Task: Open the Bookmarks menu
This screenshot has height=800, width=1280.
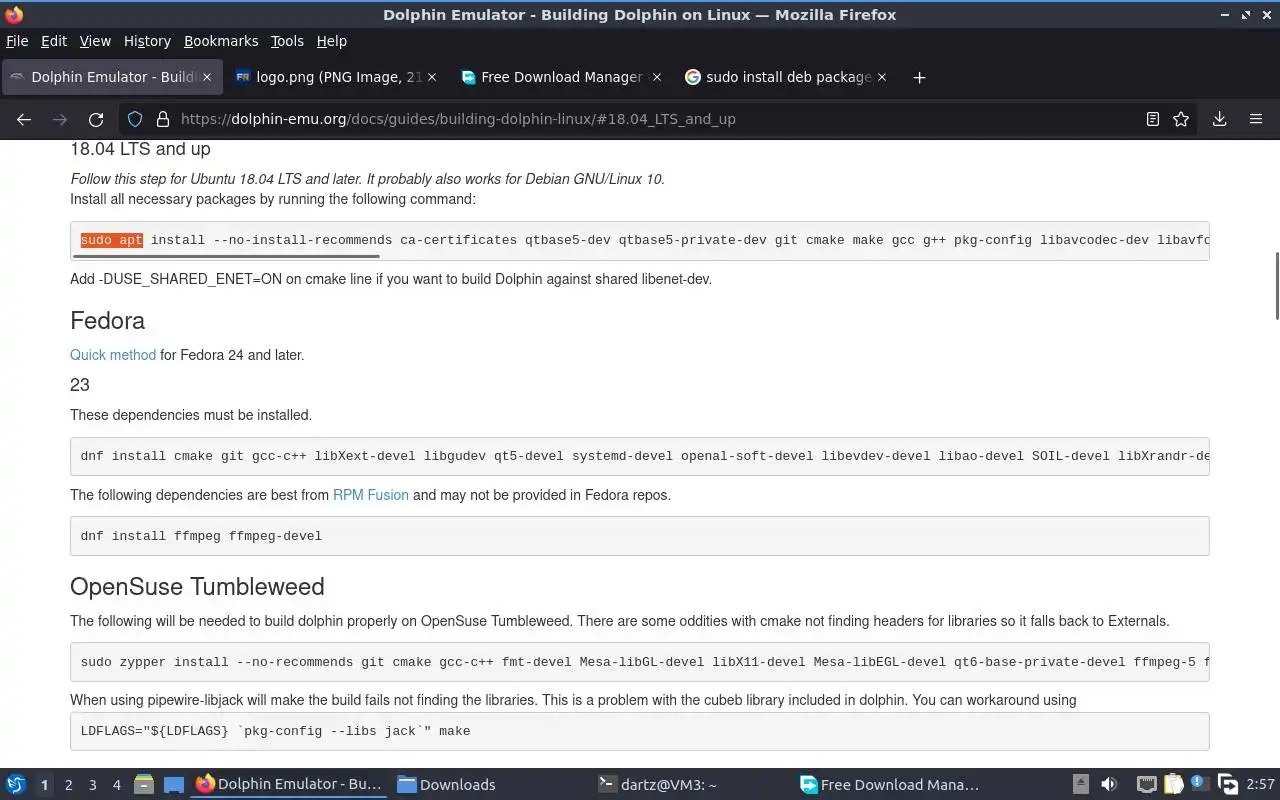Action: pos(221,41)
